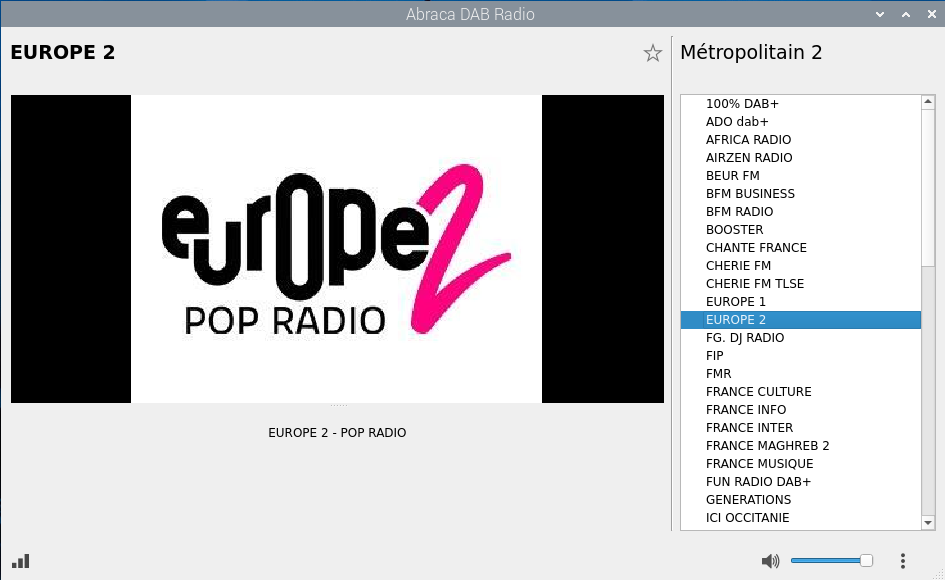Select 100% DAB+ at top of list
Image resolution: width=945 pixels, height=580 pixels.
point(742,104)
